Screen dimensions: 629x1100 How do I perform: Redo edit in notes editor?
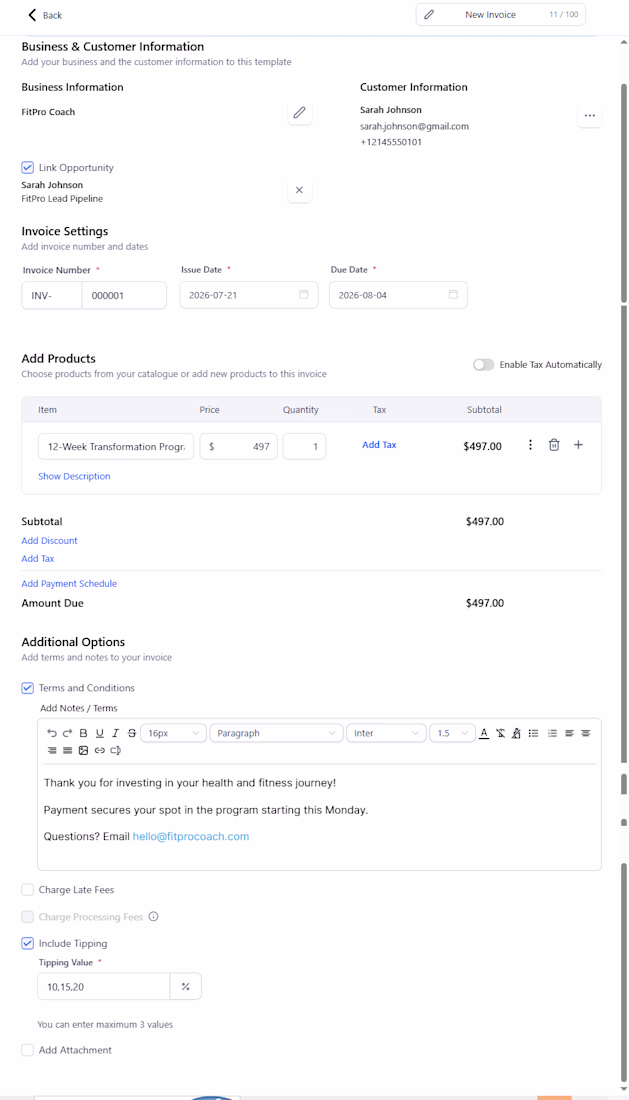pos(67,733)
